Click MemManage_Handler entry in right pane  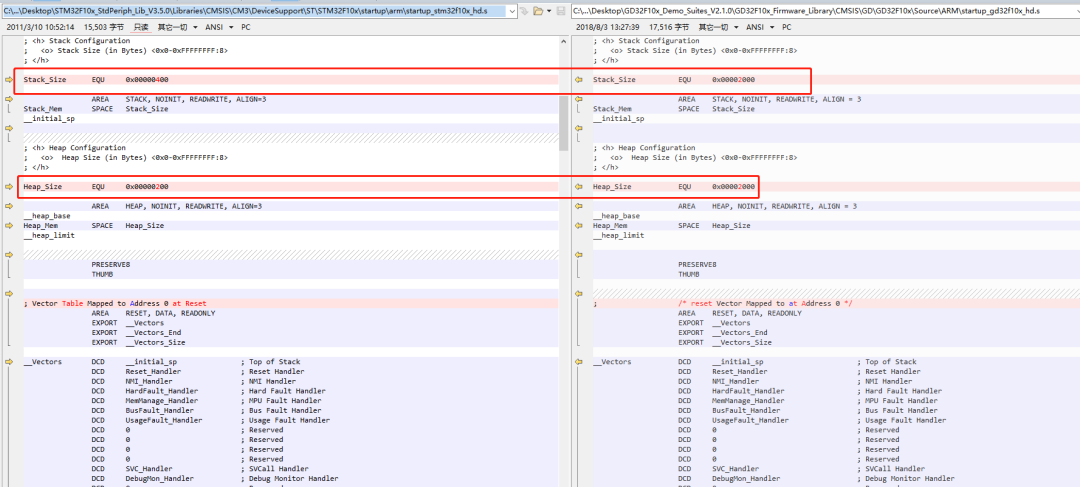coord(748,400)
